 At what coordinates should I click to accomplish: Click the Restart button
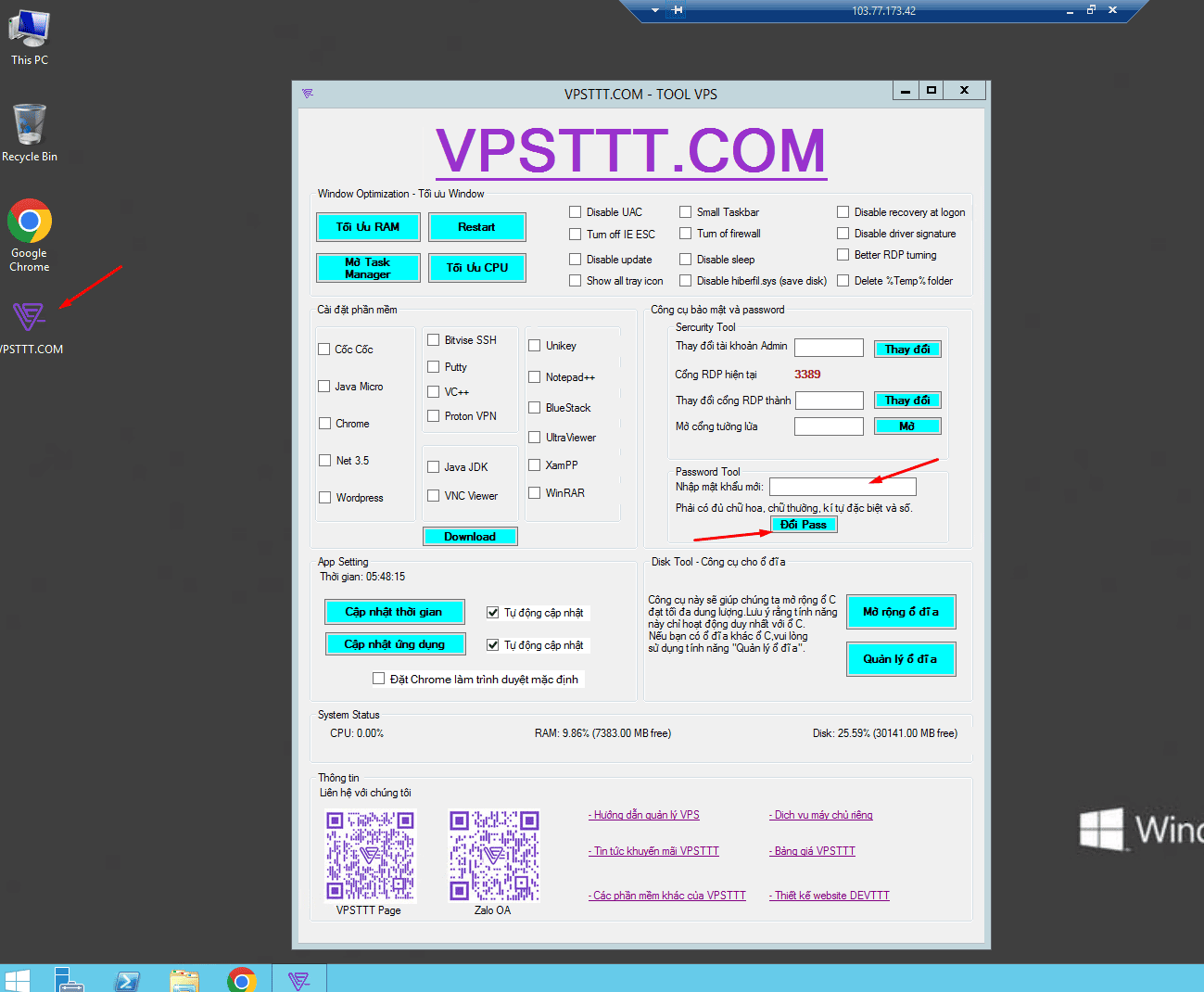click(x=477, y=227)
